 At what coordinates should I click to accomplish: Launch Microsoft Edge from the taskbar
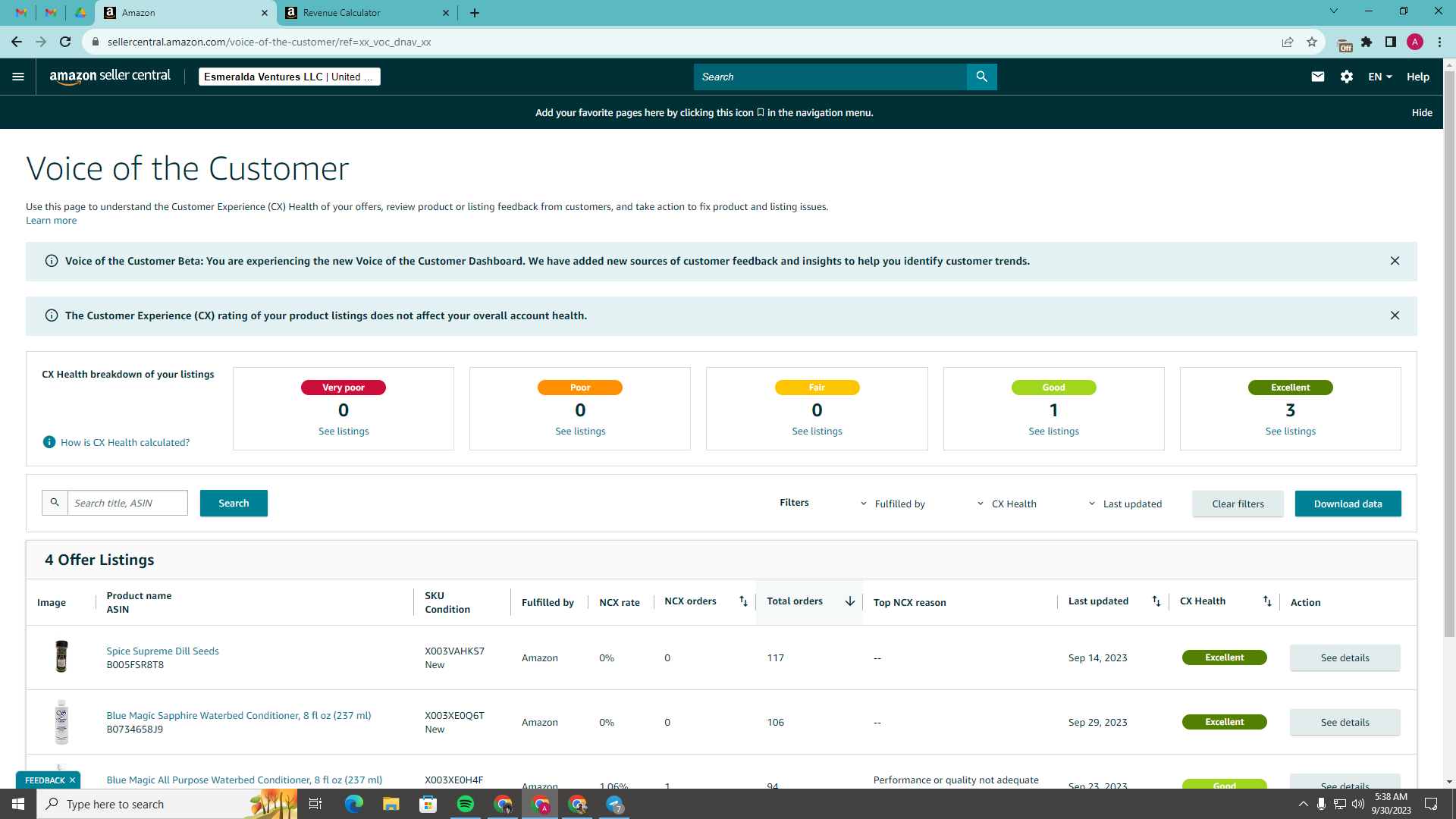pyautogui.click(x=354, y=804)
